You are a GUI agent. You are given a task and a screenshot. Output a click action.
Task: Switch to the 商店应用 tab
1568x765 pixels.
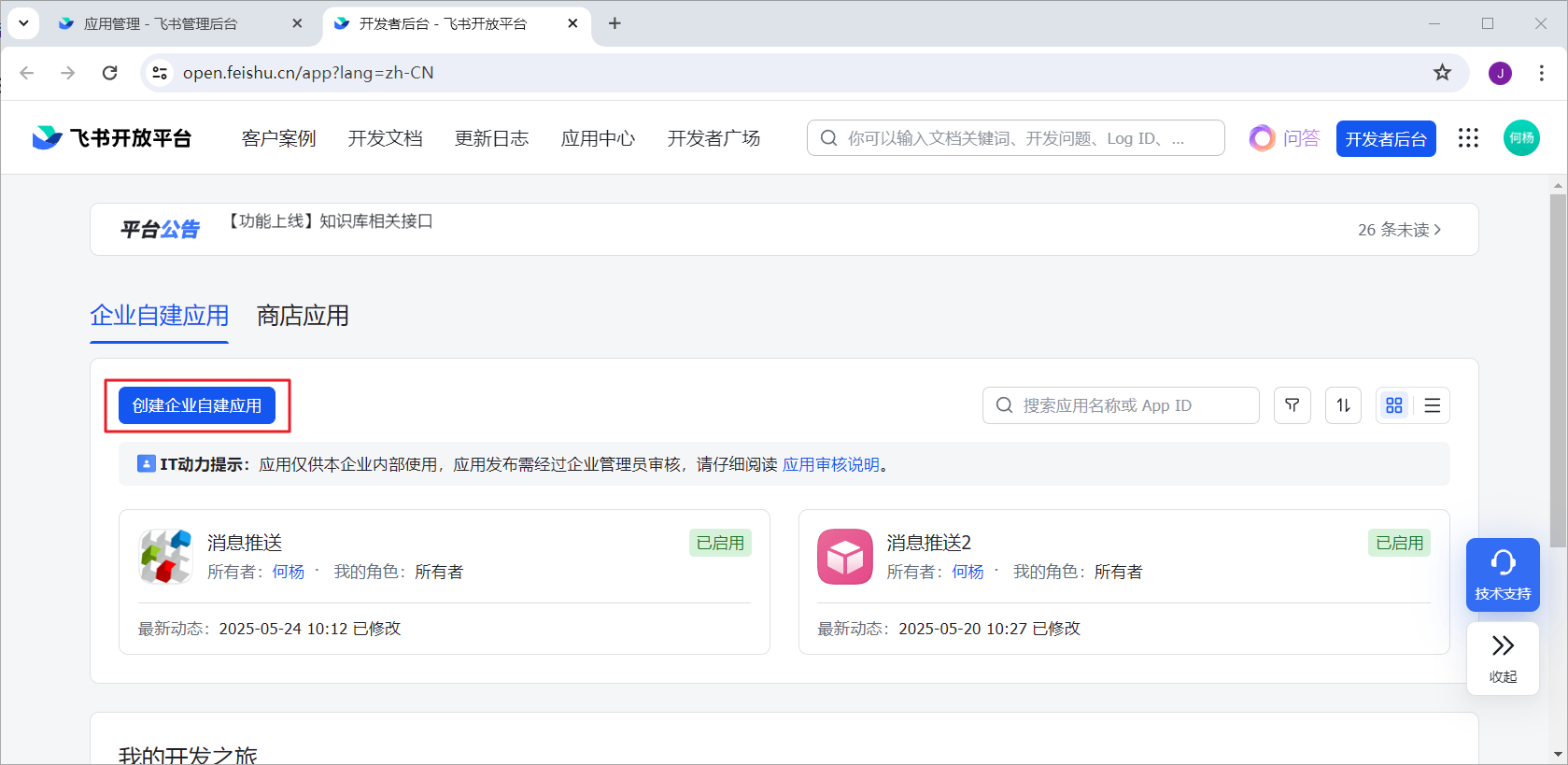click(303, 316)
